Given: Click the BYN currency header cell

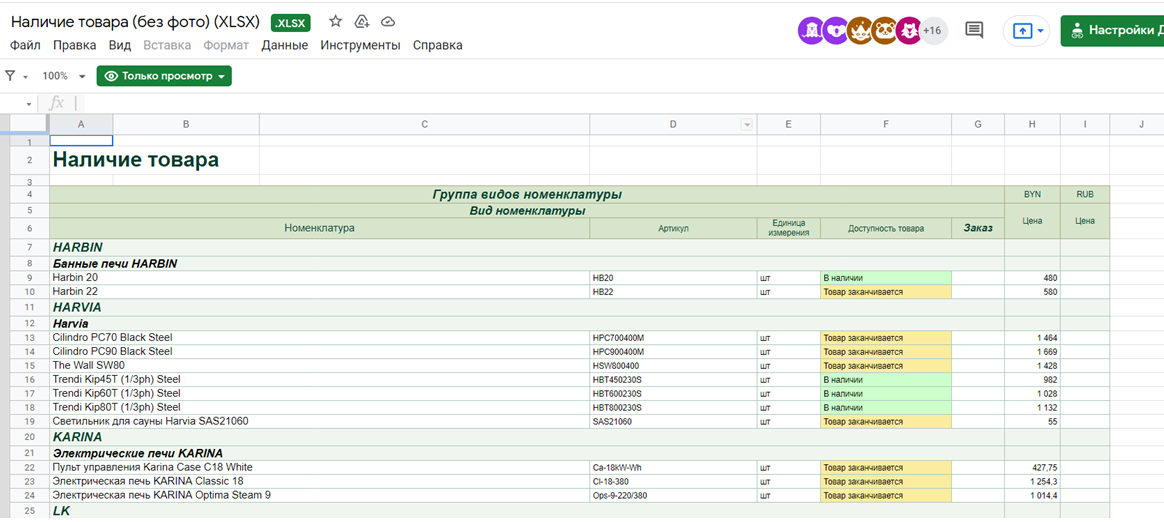Looking at the screenshot, I should [1032, 195].
